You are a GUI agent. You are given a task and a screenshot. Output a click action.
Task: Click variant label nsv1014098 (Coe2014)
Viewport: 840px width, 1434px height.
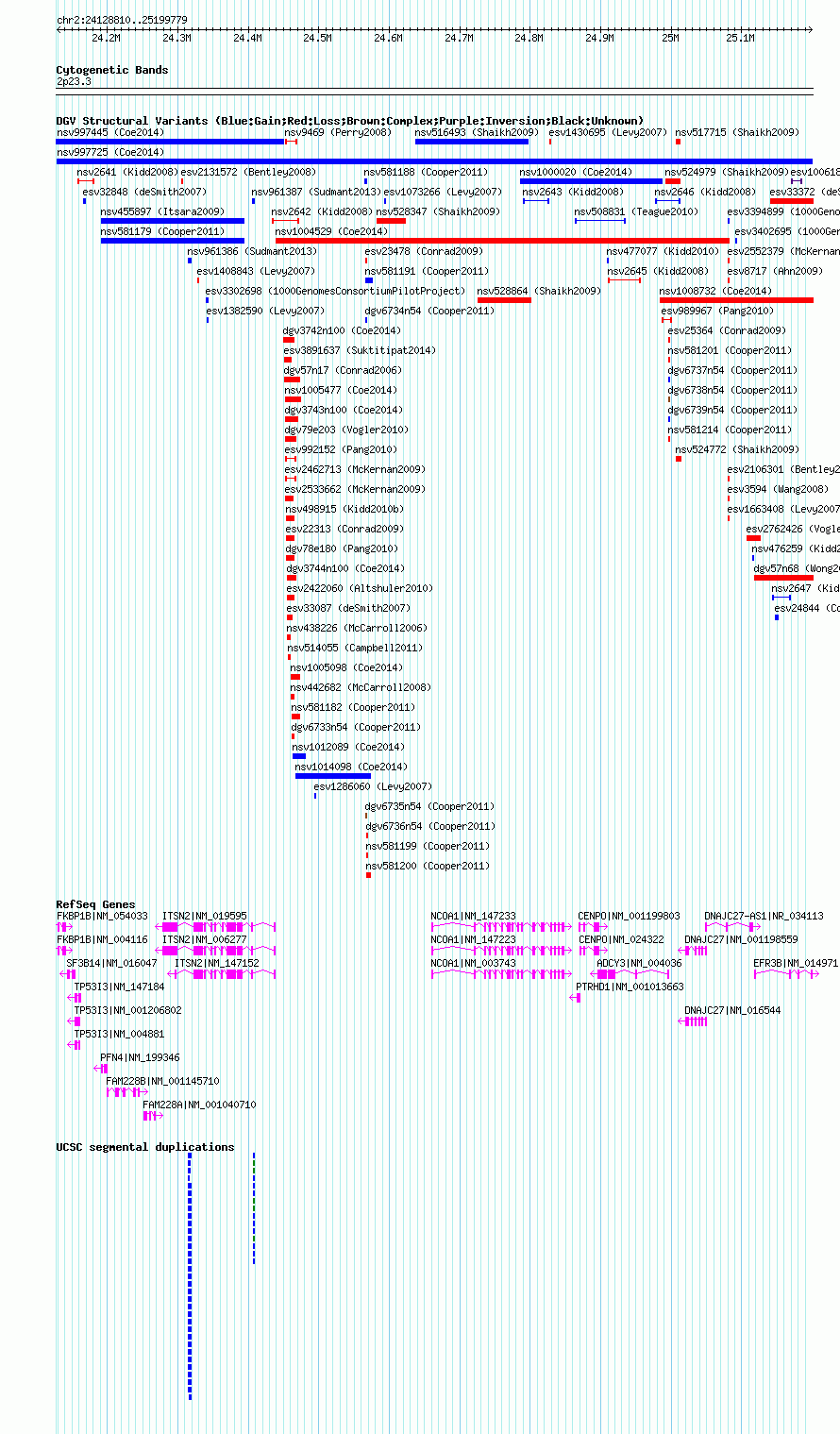pos(351,768)
